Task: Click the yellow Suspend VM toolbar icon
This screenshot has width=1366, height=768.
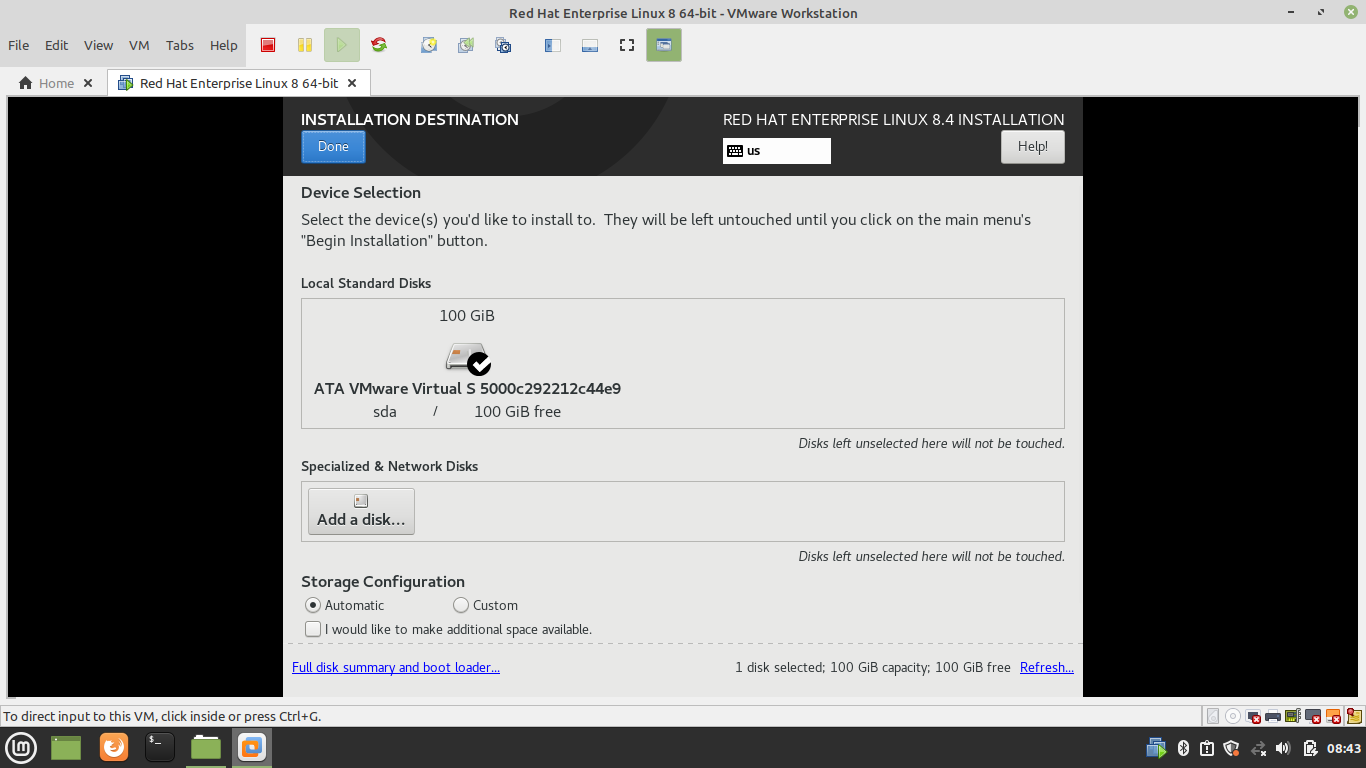Action: pos(305,45)
